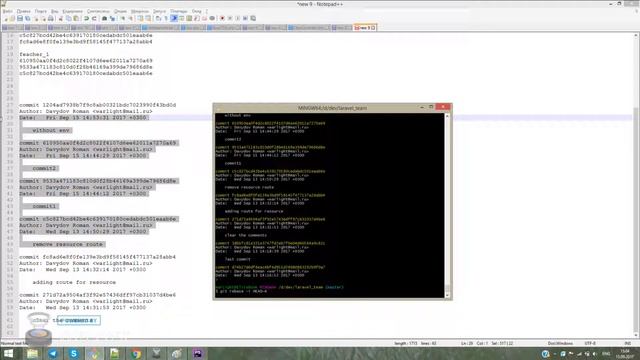The height and width of the screenshot is (360, 640).
Task: Open File Explorer from the taskbar
Action: pyautogui.click(x=32, y=353)
